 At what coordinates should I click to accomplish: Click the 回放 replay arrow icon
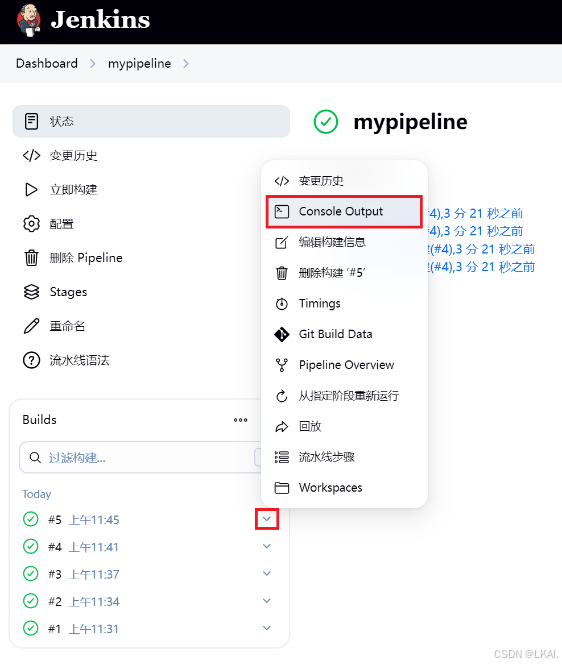[282, 427]
